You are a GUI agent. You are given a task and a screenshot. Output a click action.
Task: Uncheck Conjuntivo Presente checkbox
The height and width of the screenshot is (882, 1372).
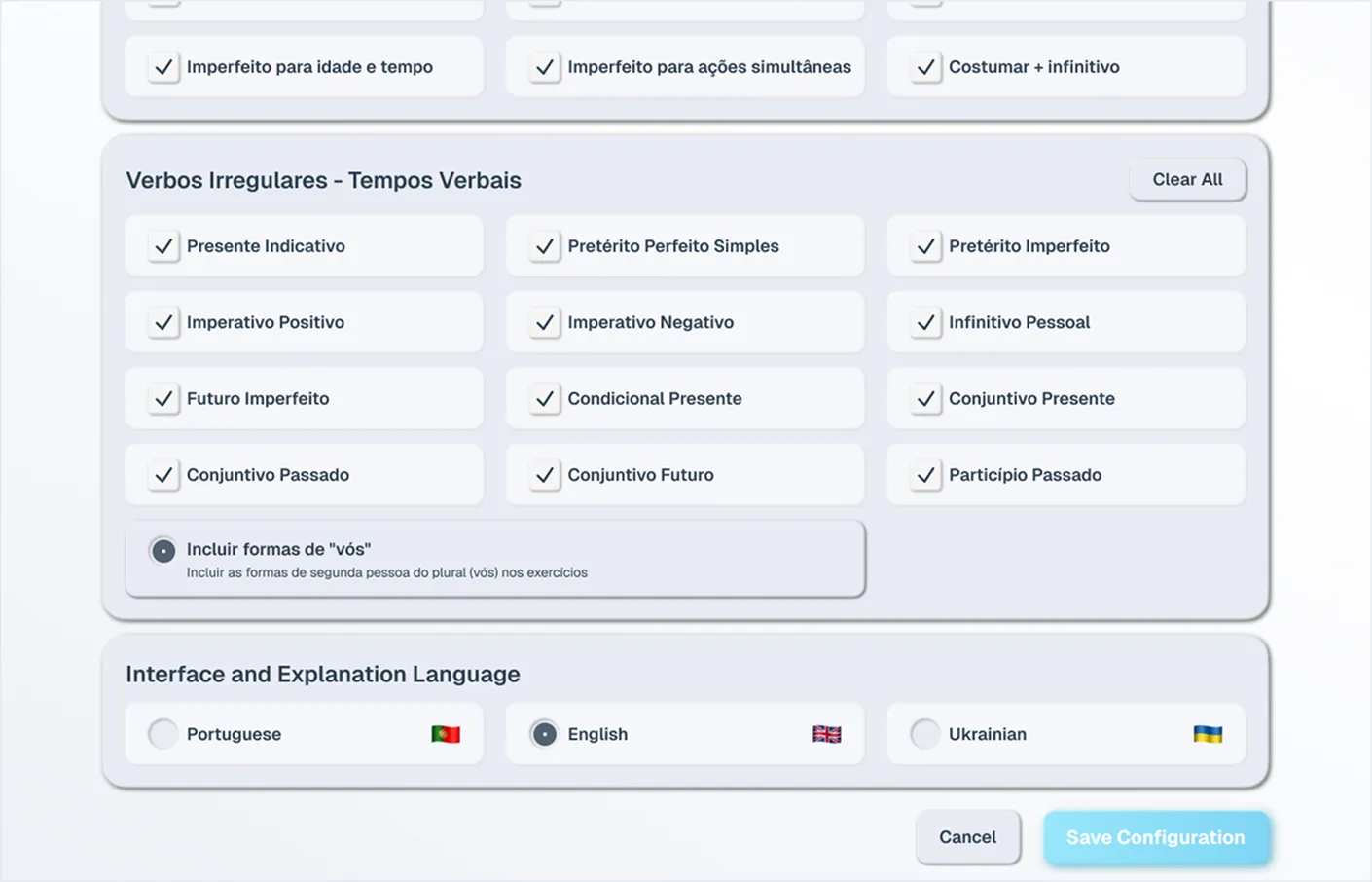pos(925,399)
